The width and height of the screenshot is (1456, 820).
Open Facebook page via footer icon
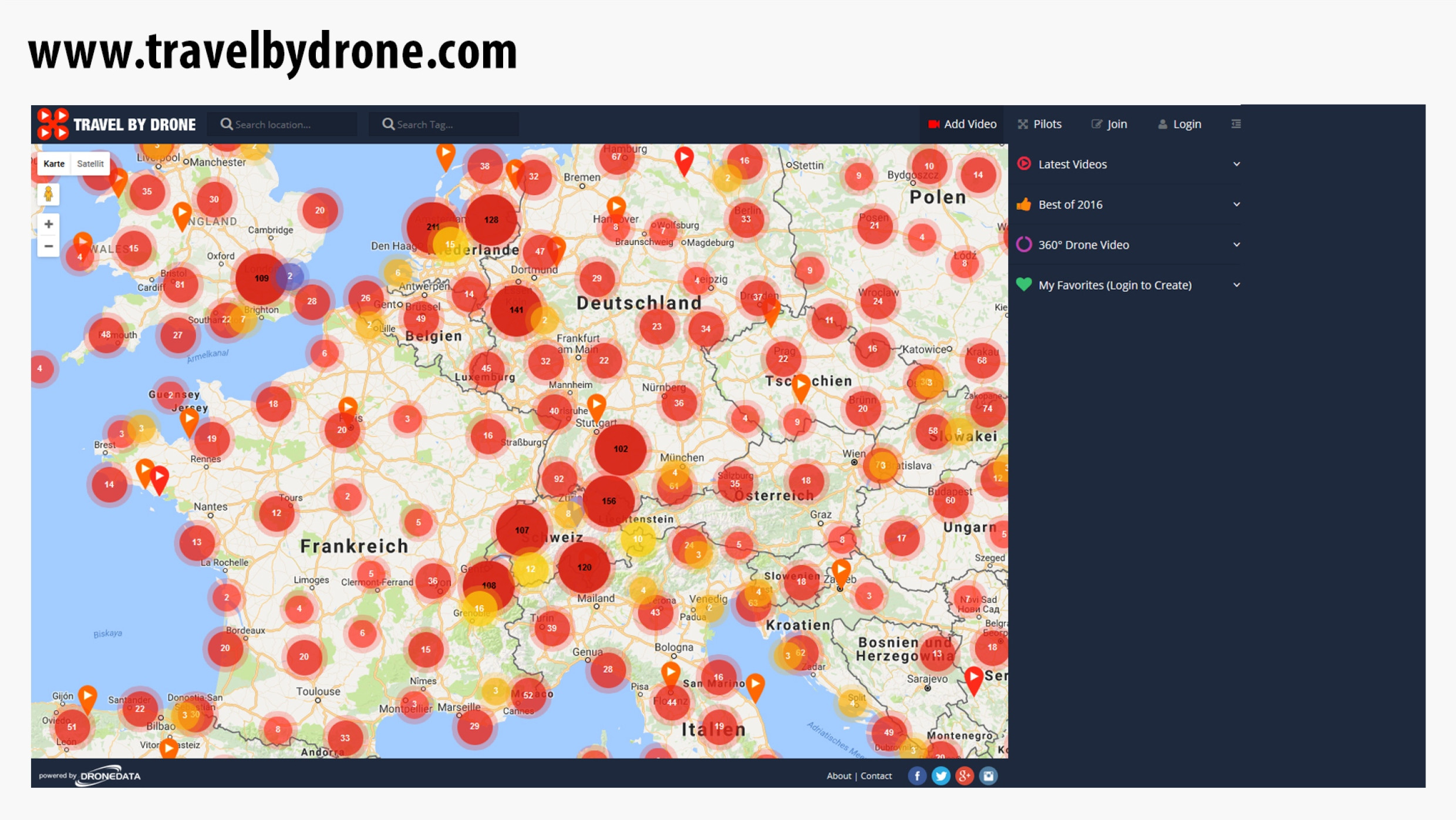pyautogui.click(x=917, y=776)
